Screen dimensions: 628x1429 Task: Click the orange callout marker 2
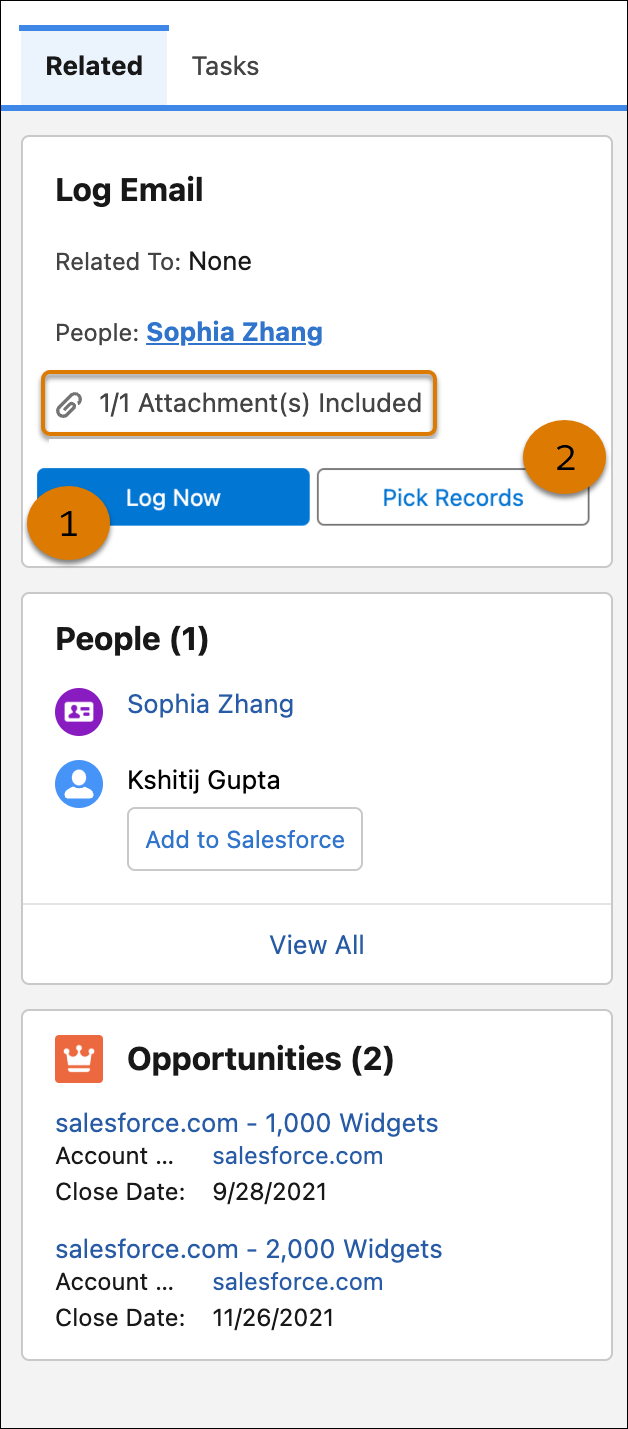(x=565, y=458)
